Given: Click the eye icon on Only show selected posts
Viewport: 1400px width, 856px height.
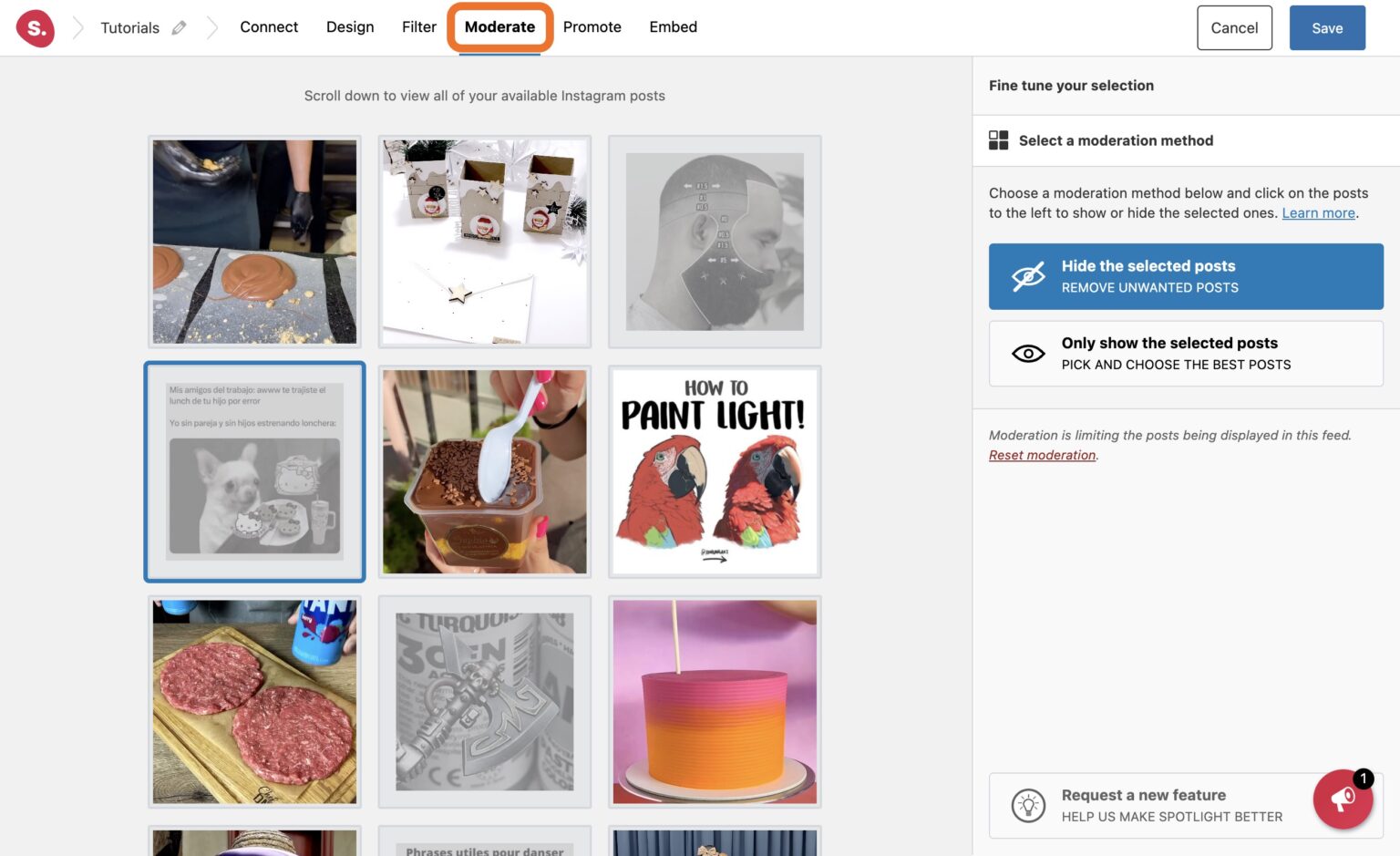Looking at the screenshot, I should (x=1028, y=353).
